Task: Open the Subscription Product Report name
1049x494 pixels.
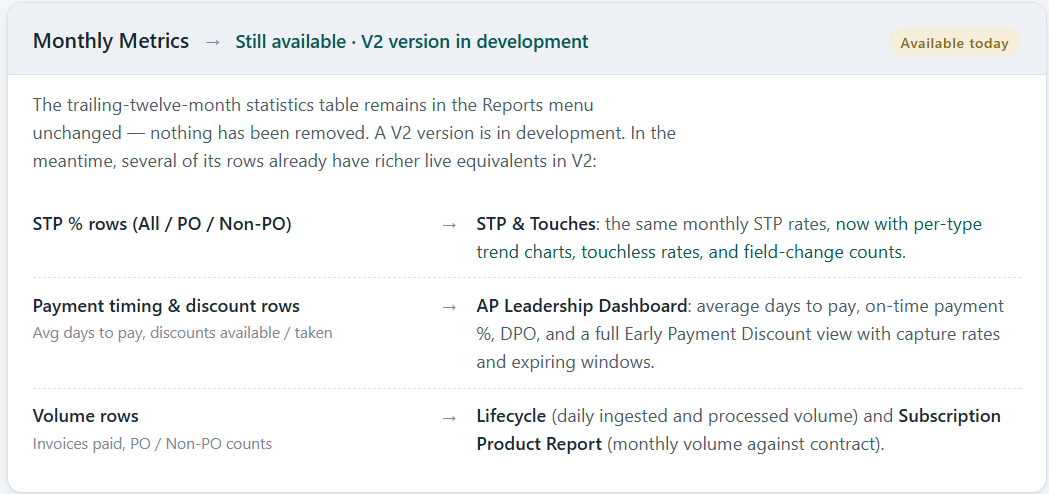Action: pos(739,430)
